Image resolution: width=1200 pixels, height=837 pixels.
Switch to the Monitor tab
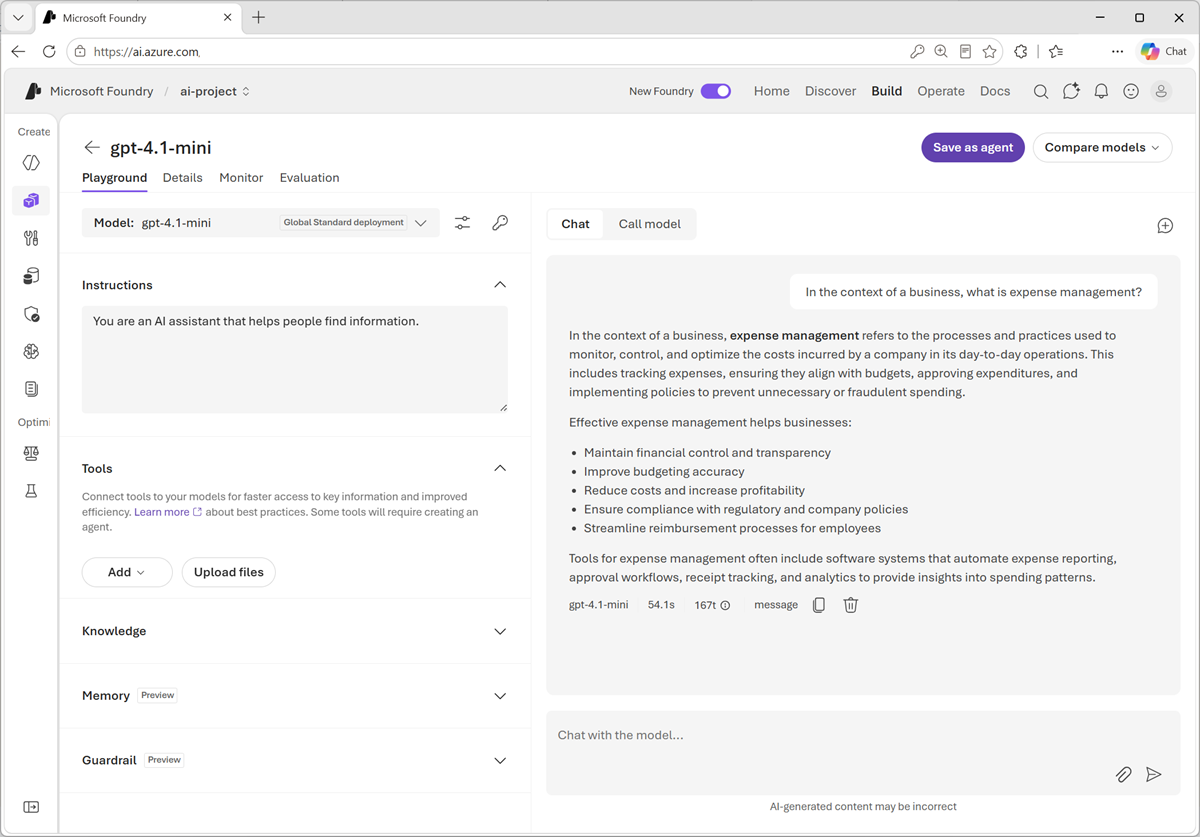click(x=241, y=178)
